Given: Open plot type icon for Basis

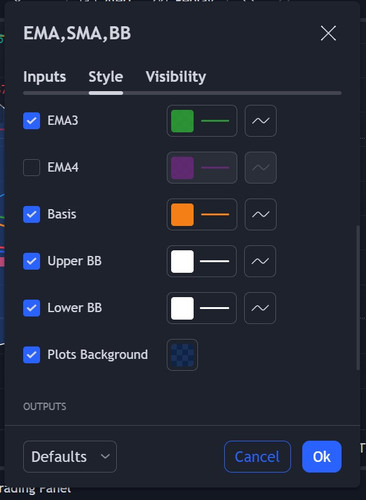Looking at the screenshot, I should tap(260, 214).
